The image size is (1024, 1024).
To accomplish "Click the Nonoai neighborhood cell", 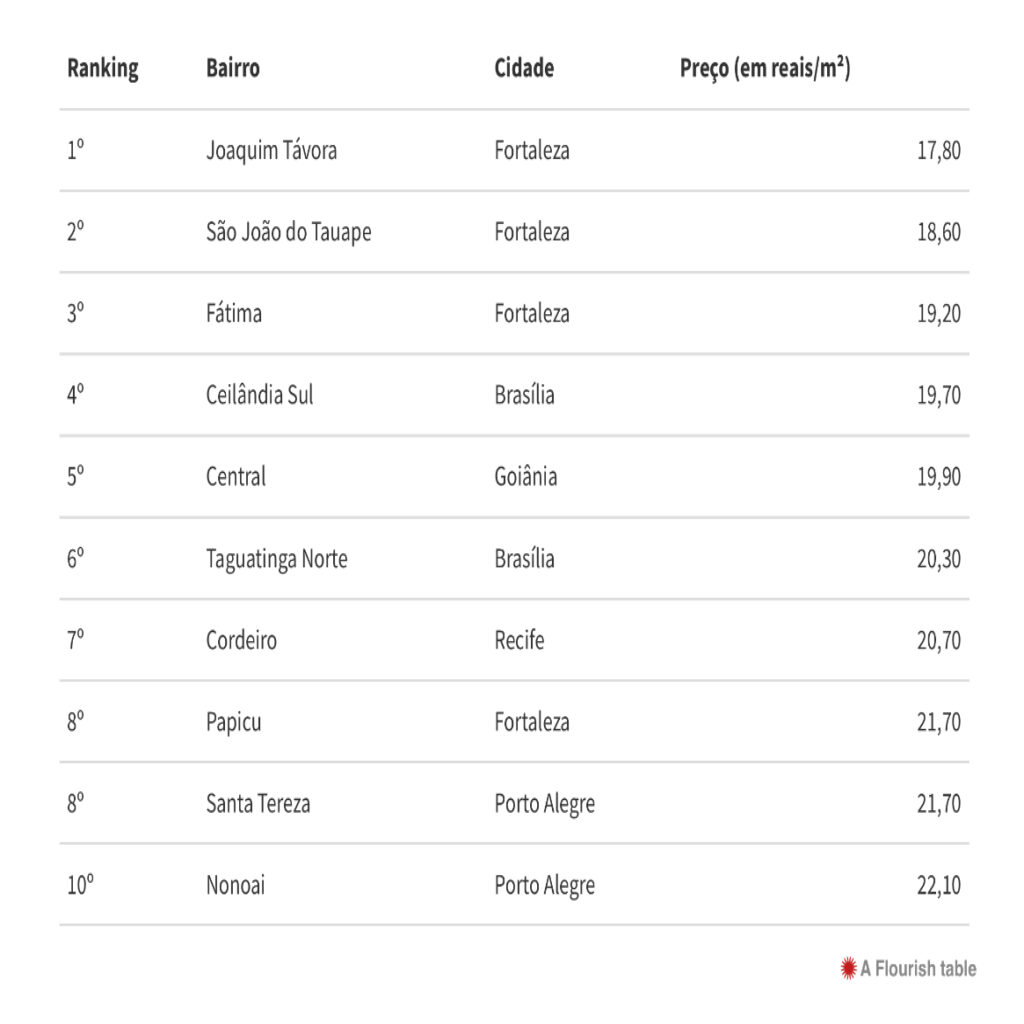I will pos(235,885).
